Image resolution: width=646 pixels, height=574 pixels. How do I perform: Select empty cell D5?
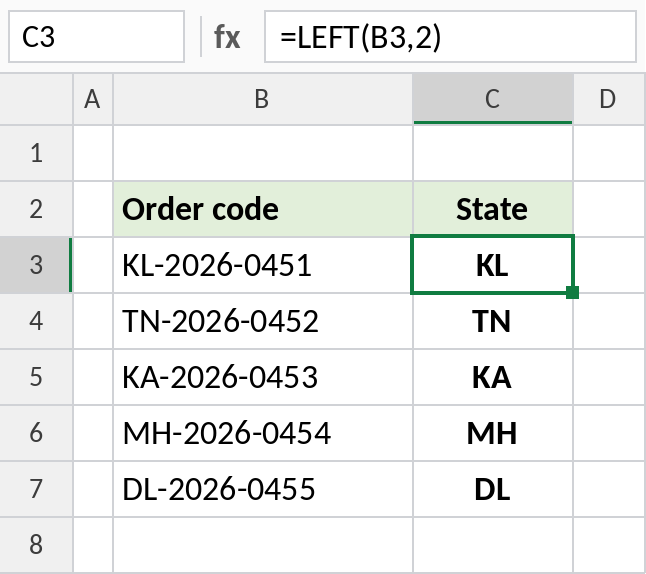[609, 377]
